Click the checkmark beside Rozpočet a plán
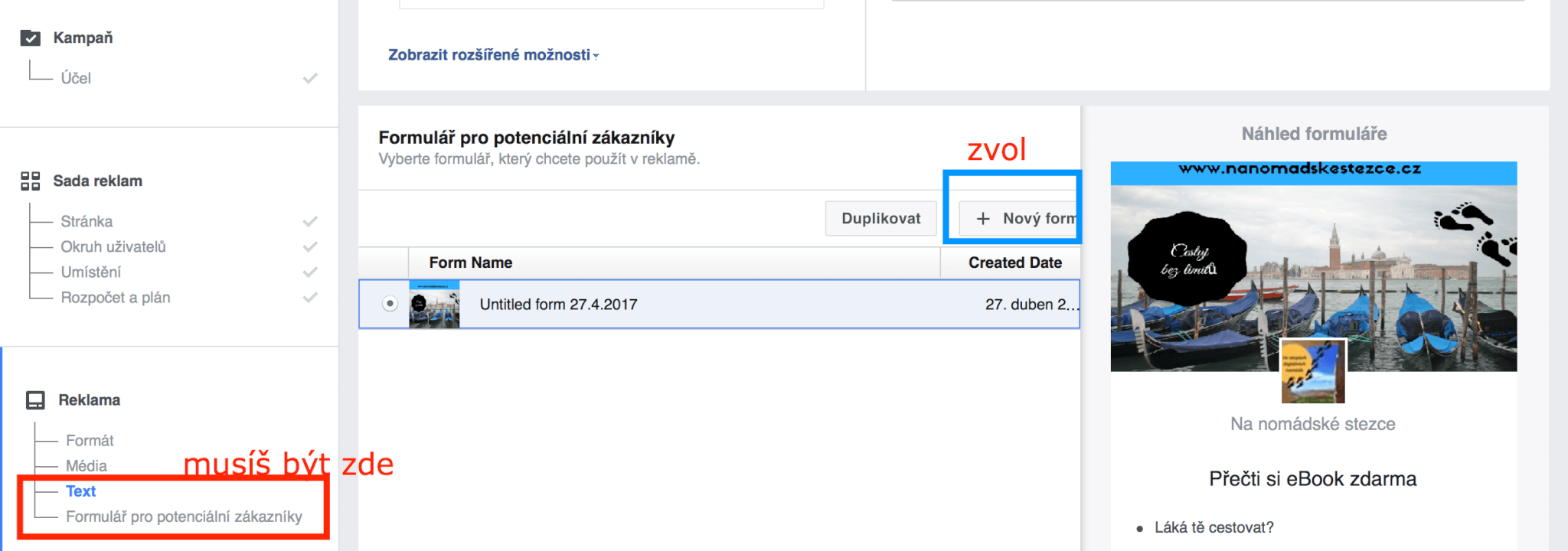Viewport: 1568px width, 551px height. point(310,298)
